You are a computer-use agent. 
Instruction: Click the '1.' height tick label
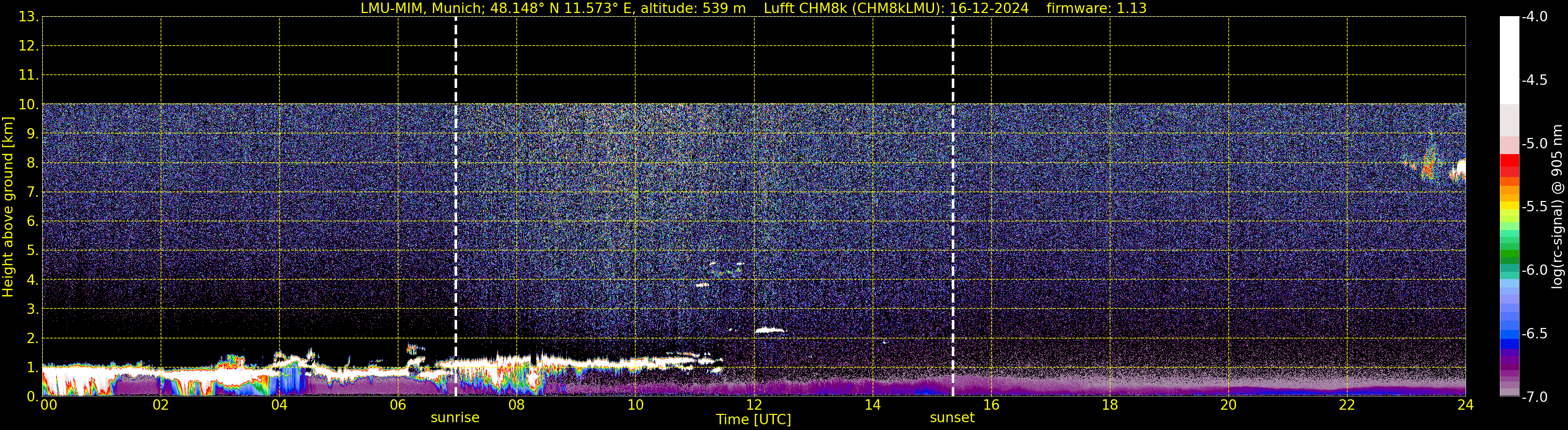pos(32,368)
